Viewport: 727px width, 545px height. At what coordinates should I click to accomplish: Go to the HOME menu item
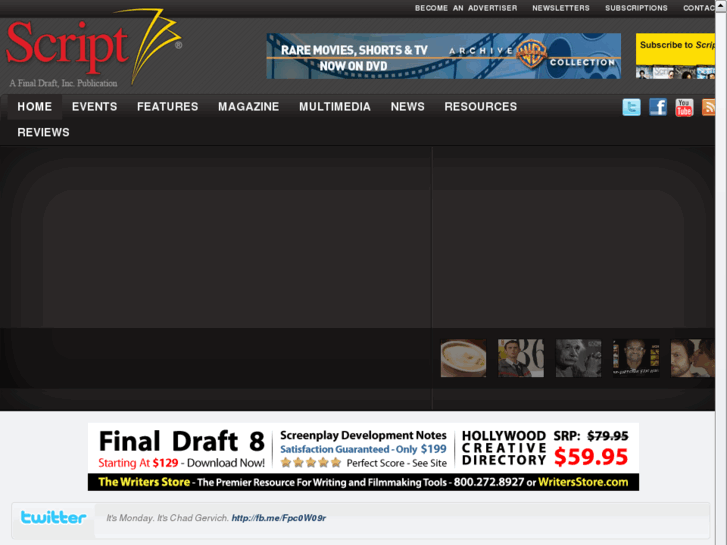pyautogui.click(x=34, y=107)
